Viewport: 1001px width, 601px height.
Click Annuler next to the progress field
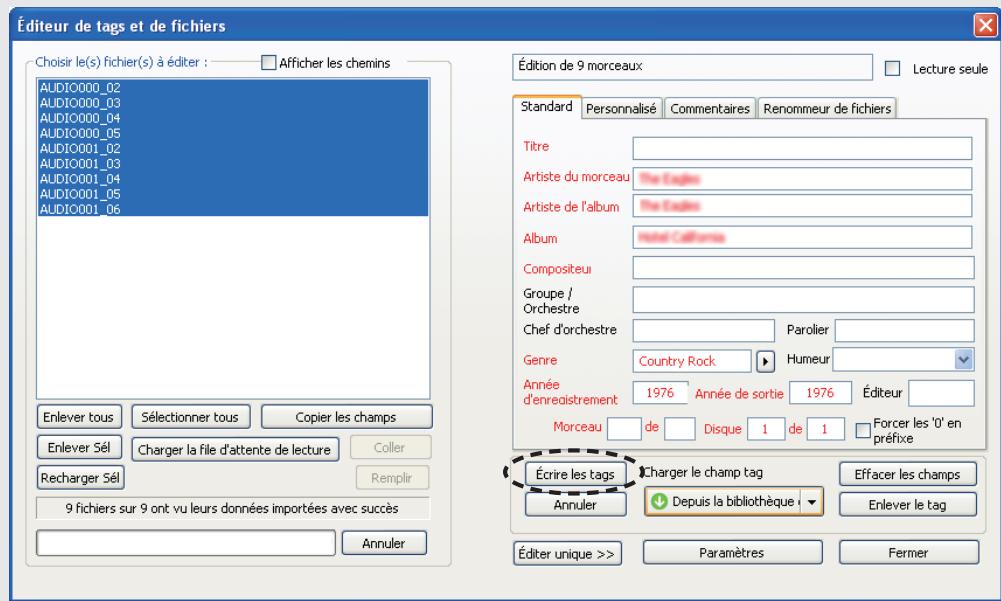(x=384, y=543)
